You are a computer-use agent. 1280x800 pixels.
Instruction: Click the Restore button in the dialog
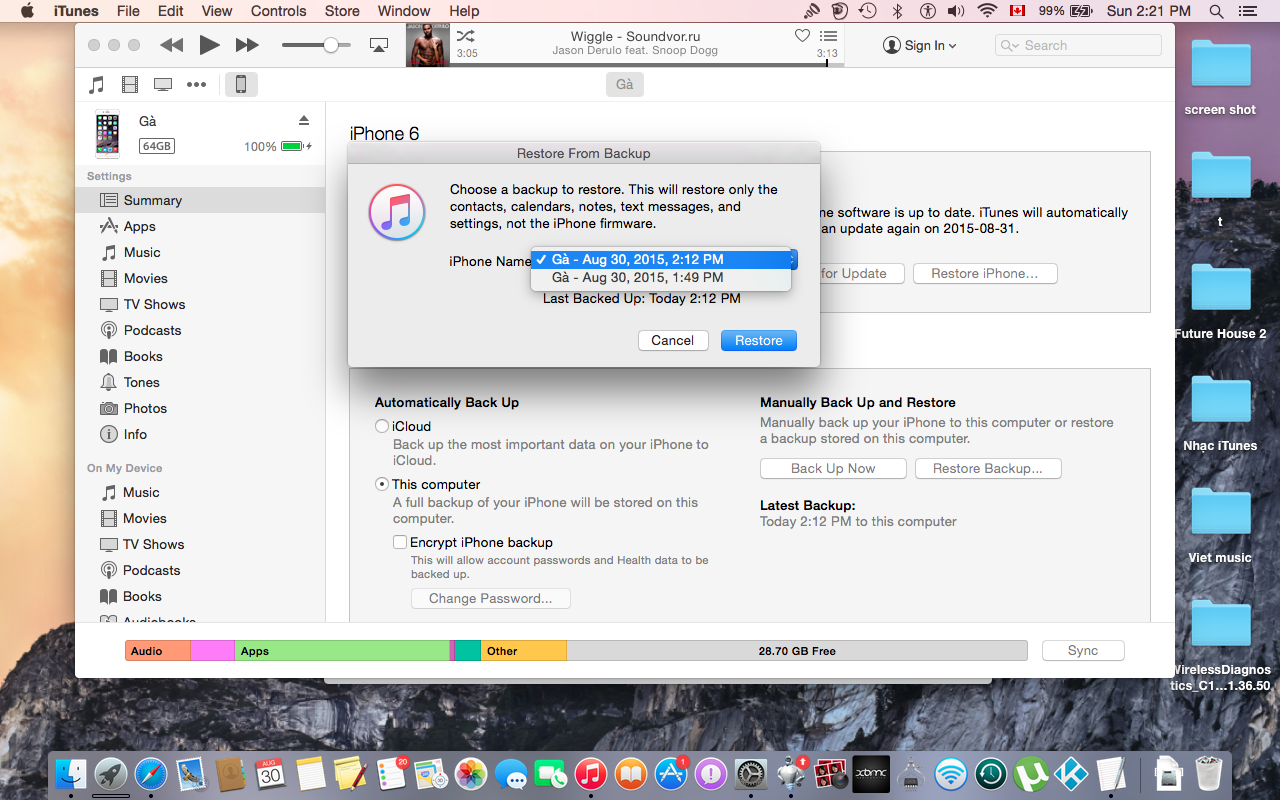tap(759, 340)
